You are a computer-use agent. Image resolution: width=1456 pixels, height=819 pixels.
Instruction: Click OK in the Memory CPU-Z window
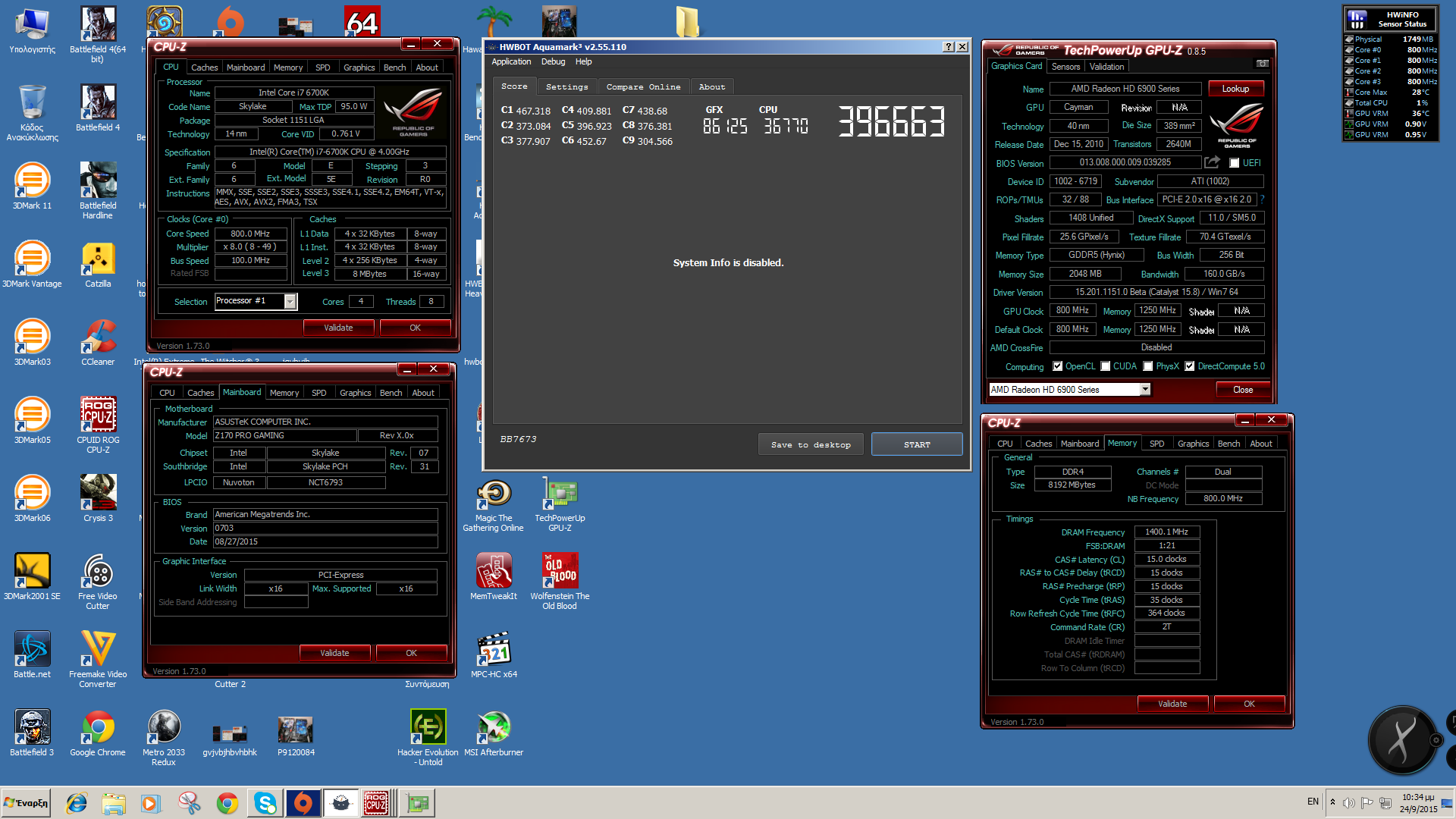pos(1249,704)
